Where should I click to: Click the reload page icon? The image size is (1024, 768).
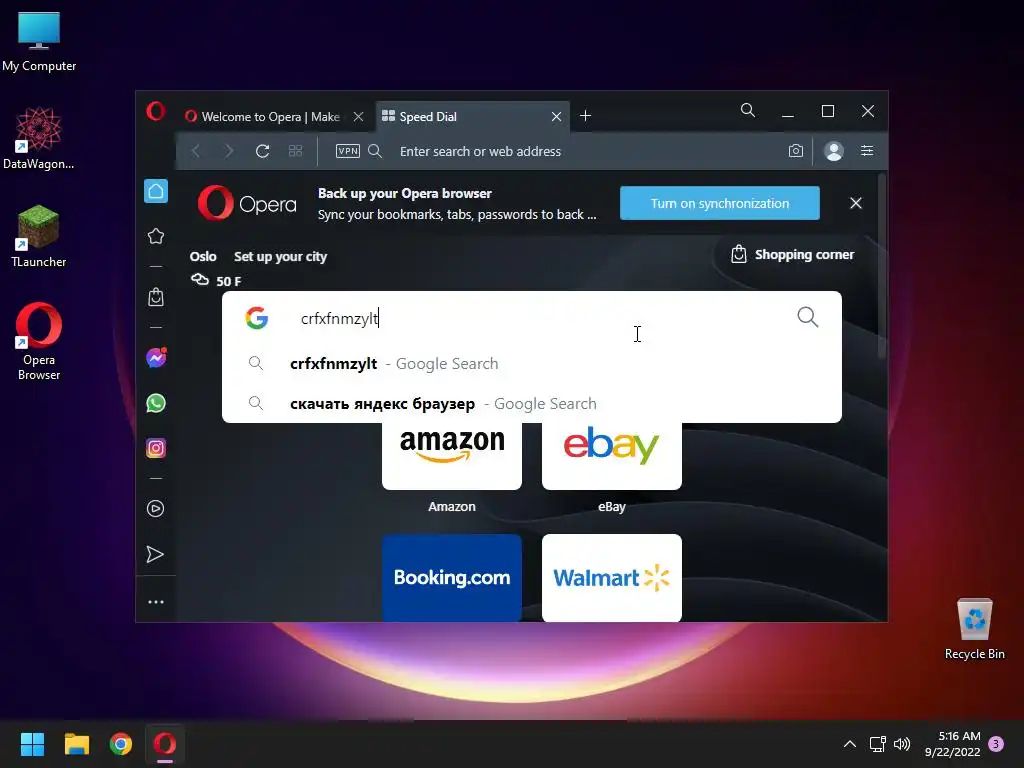click(x=263, y=152)
